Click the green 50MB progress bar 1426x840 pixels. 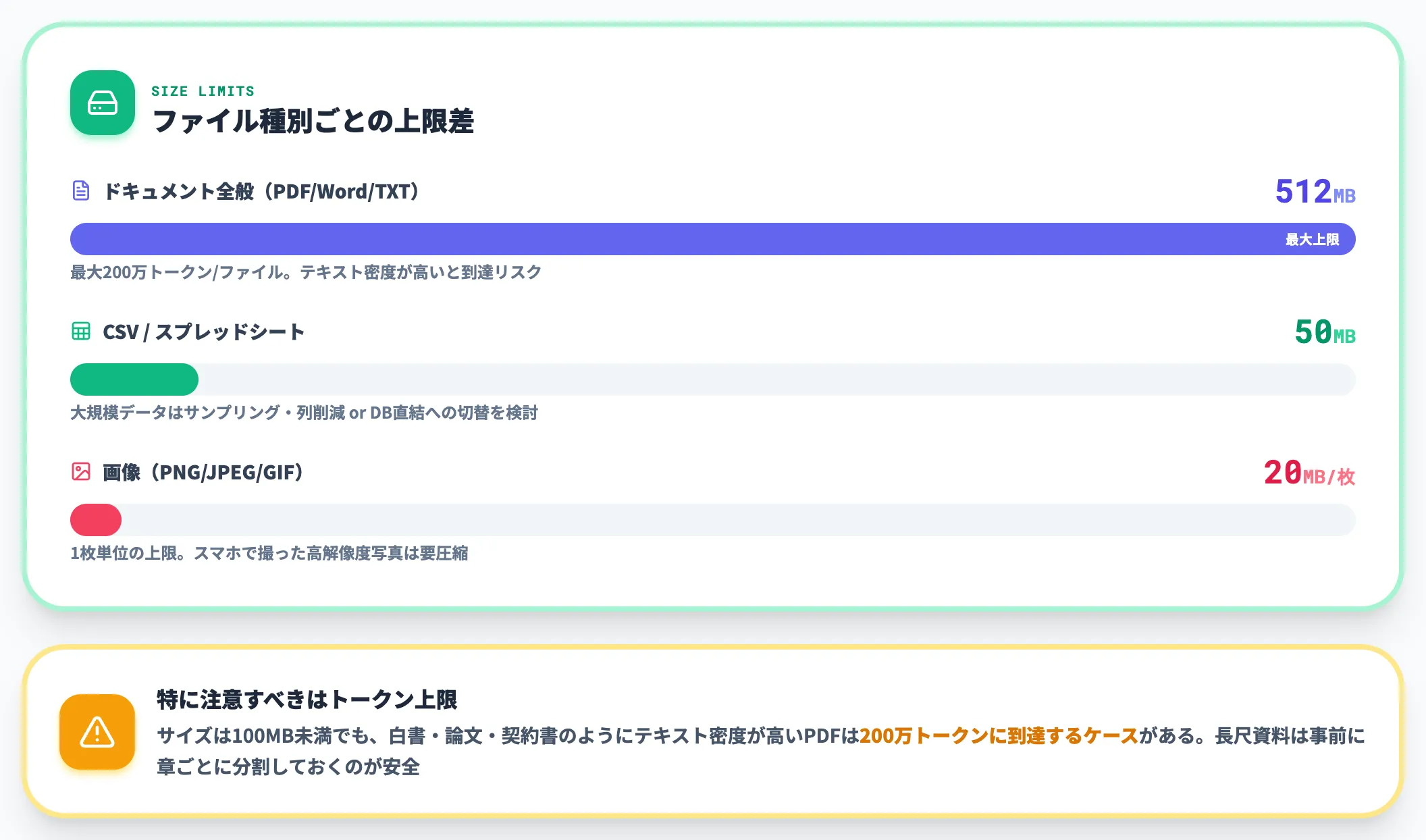click(134, 379)
